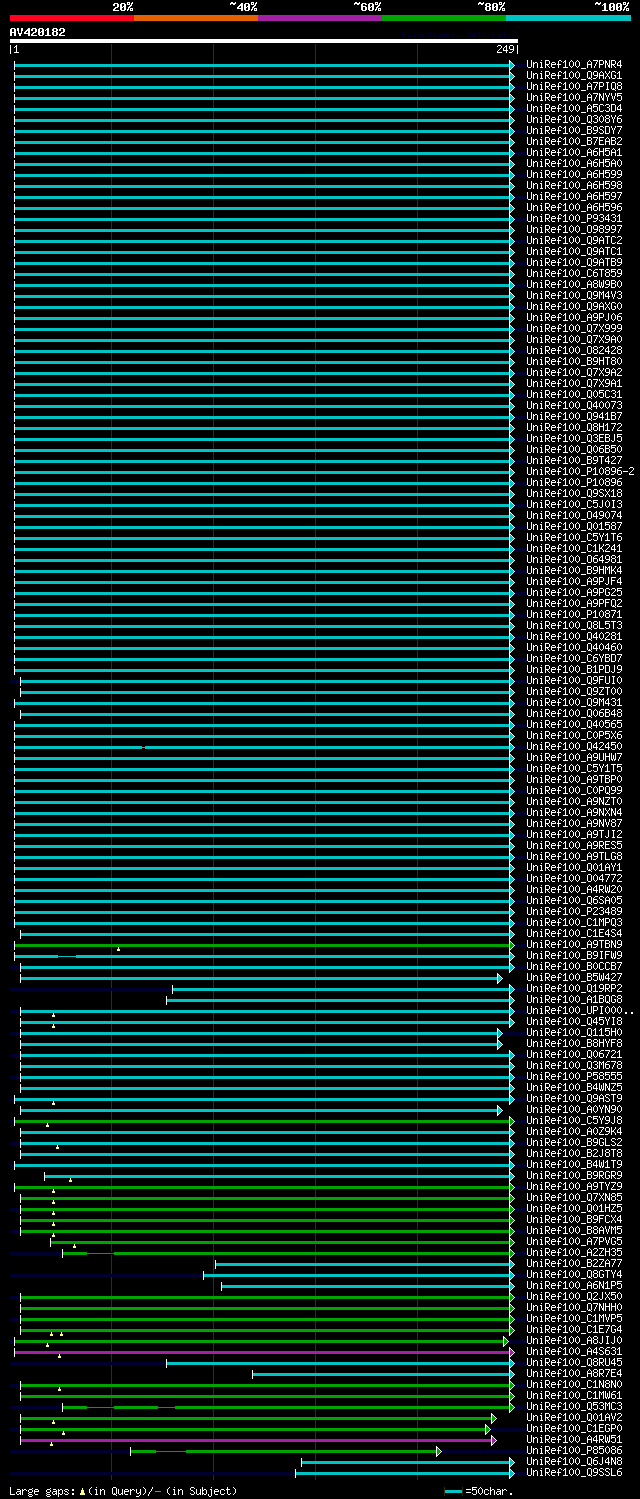Select label UniRef100_A8W9B0
The image size is (640, 1499).
pos(574,284)
